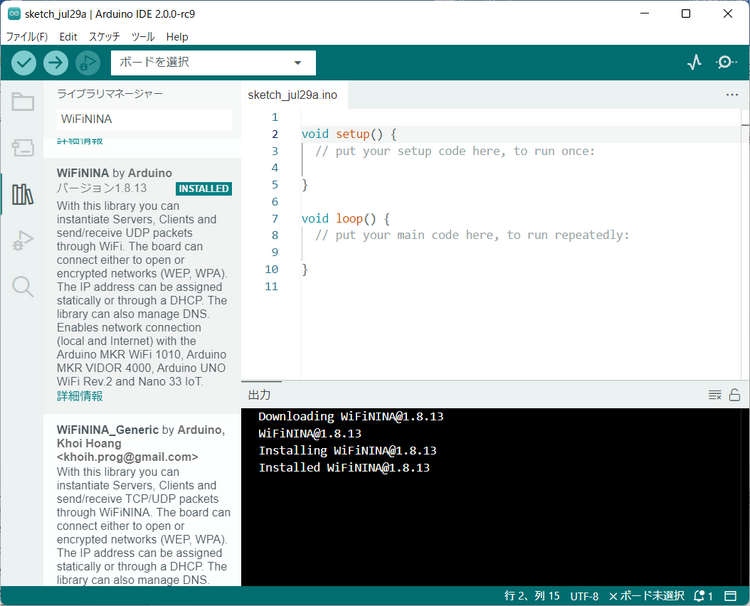The width and height of the screenshot is (750, 606).
Task: Open the ツール menu
Action: pos(143,37)
